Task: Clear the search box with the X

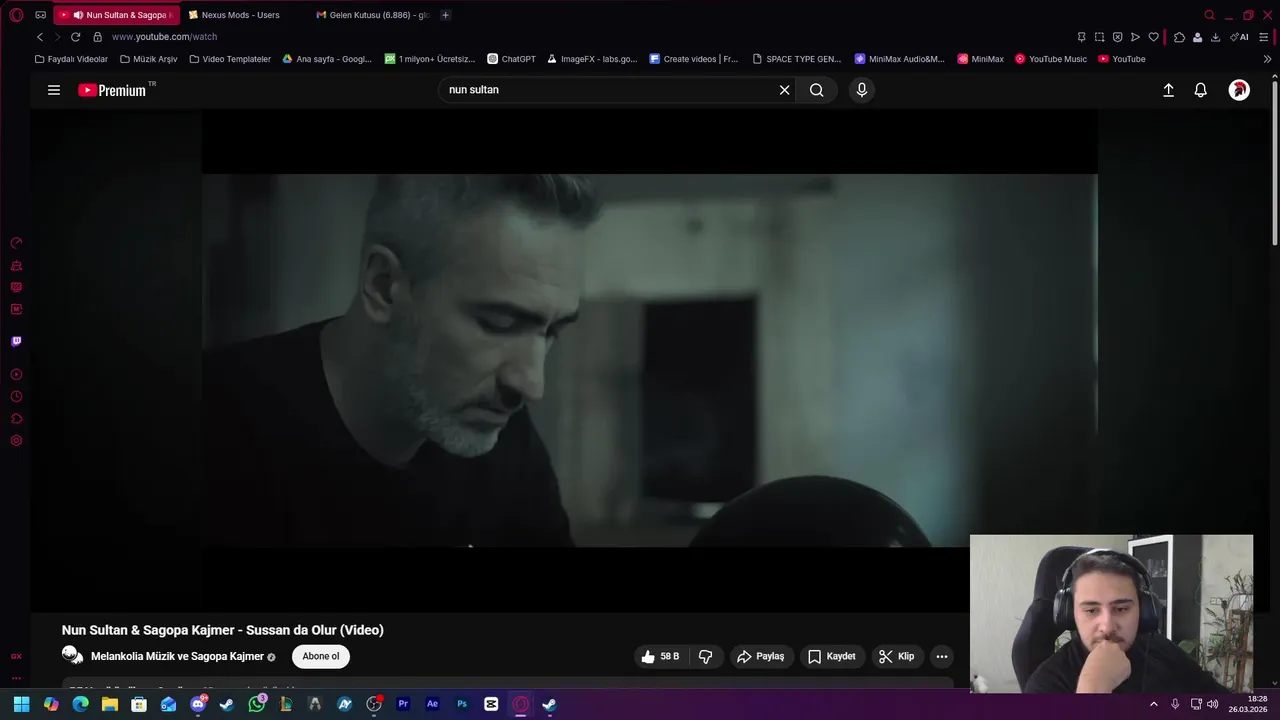Action: (x=785, y=90)
